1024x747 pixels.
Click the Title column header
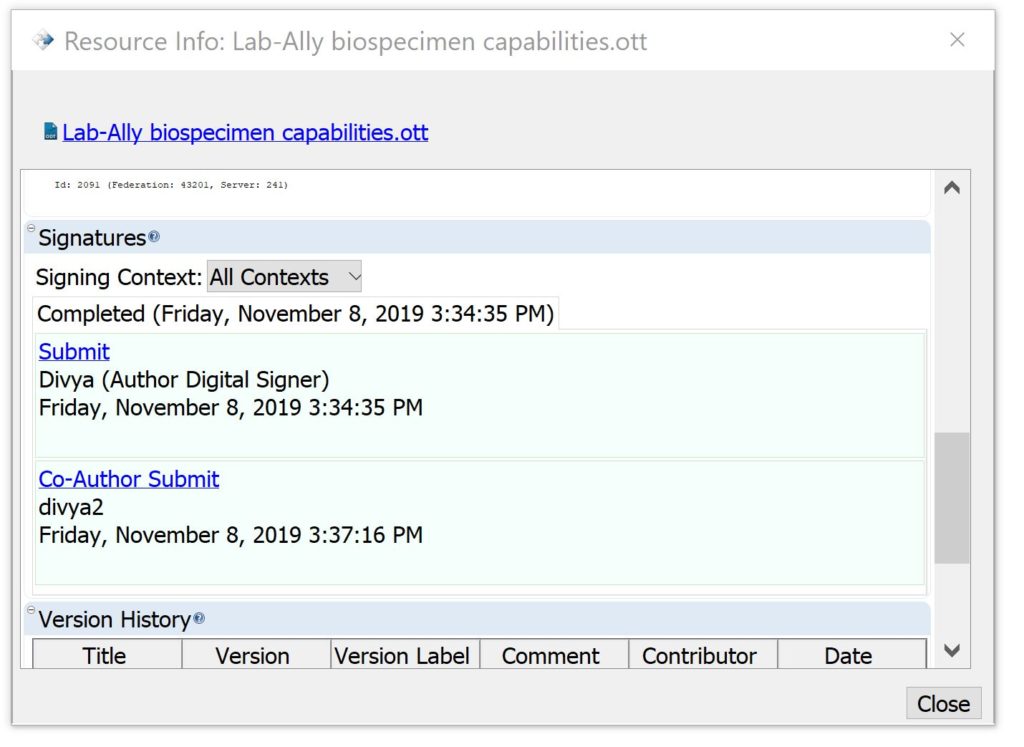105,656
